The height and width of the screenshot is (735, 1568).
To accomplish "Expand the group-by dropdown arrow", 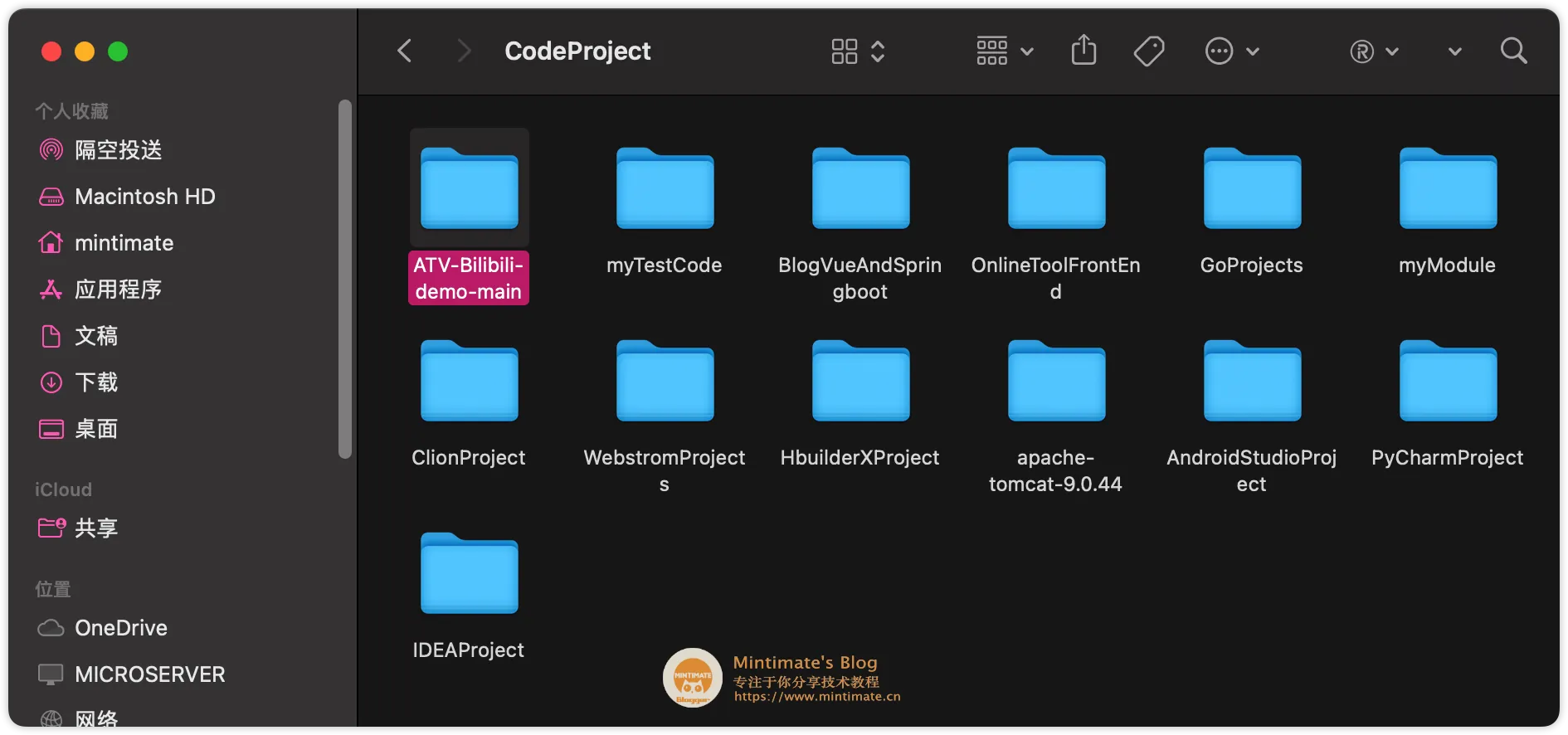I will click(1027, 51).
